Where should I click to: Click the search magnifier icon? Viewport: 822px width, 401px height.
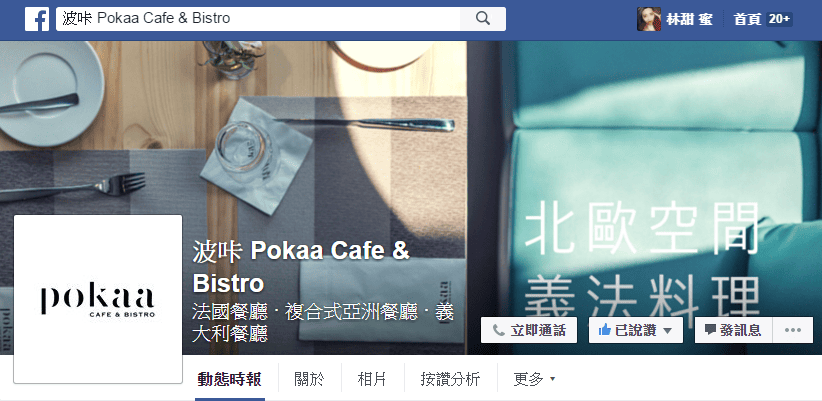click(x=483, y=19)
